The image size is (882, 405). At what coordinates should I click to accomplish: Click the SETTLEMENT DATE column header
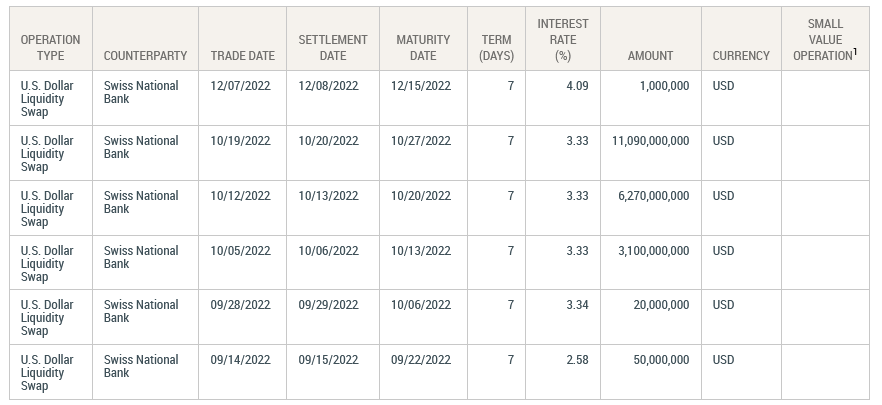(333, 39)
